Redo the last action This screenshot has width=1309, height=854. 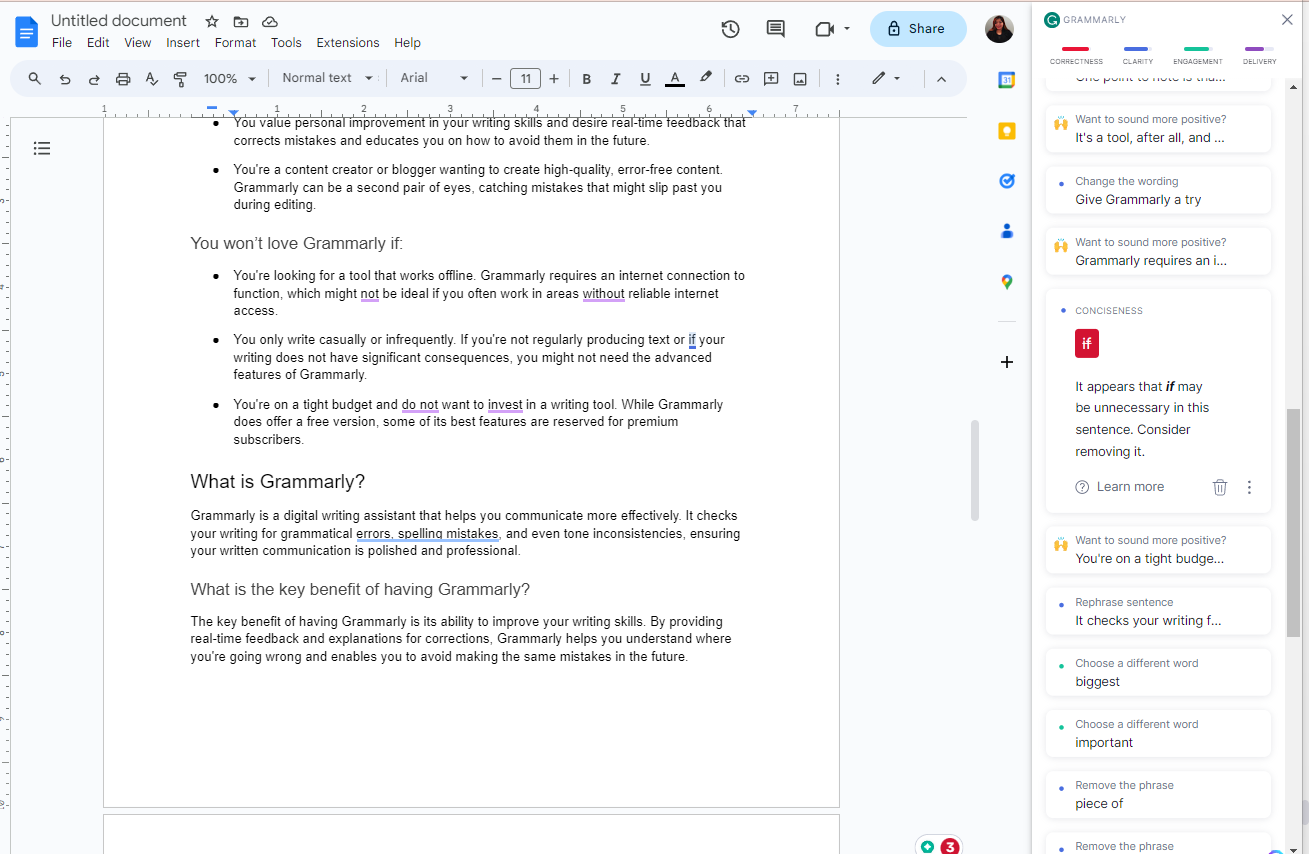(94, 78)
